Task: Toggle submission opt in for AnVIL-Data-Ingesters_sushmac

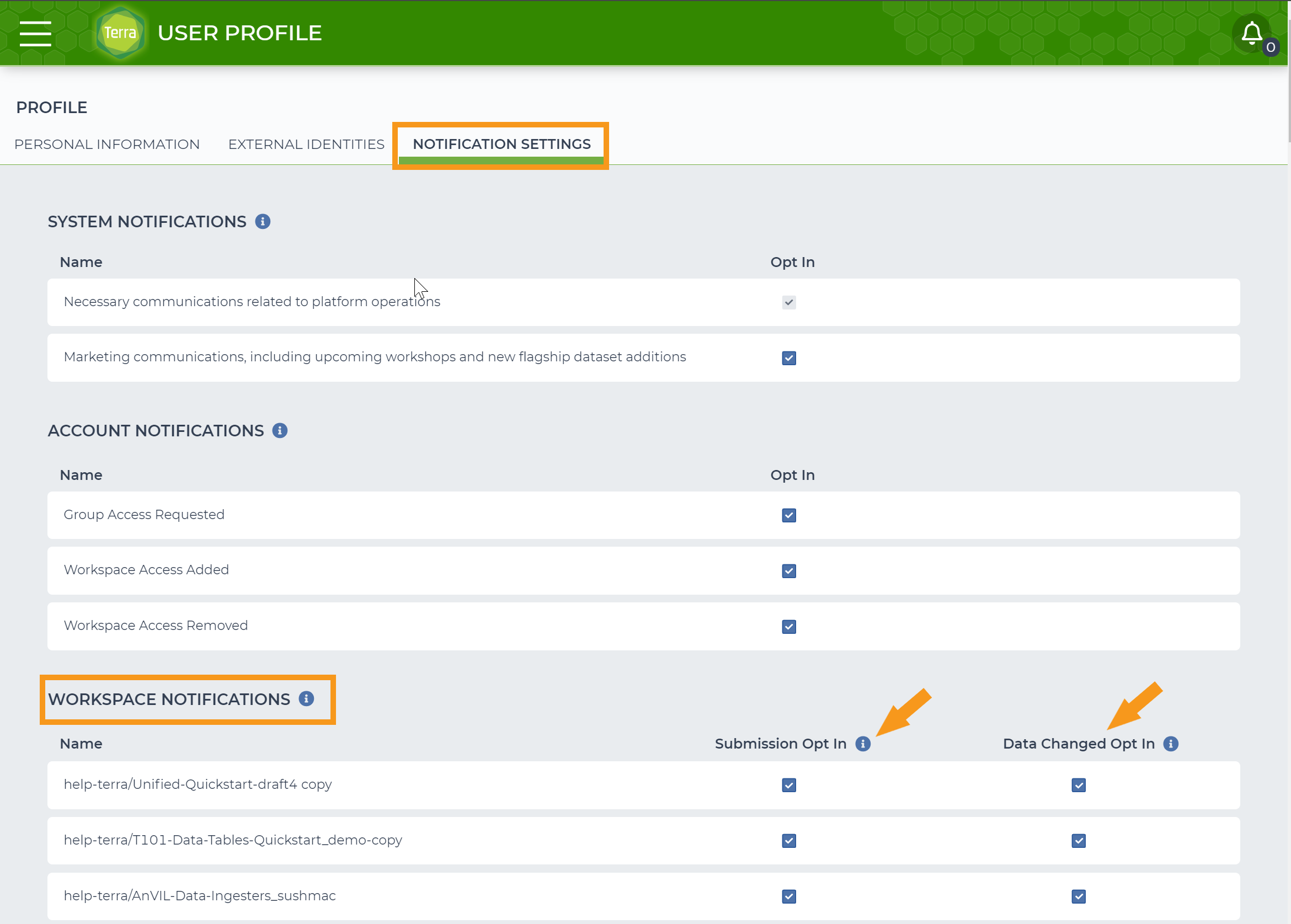Action: 789,896
